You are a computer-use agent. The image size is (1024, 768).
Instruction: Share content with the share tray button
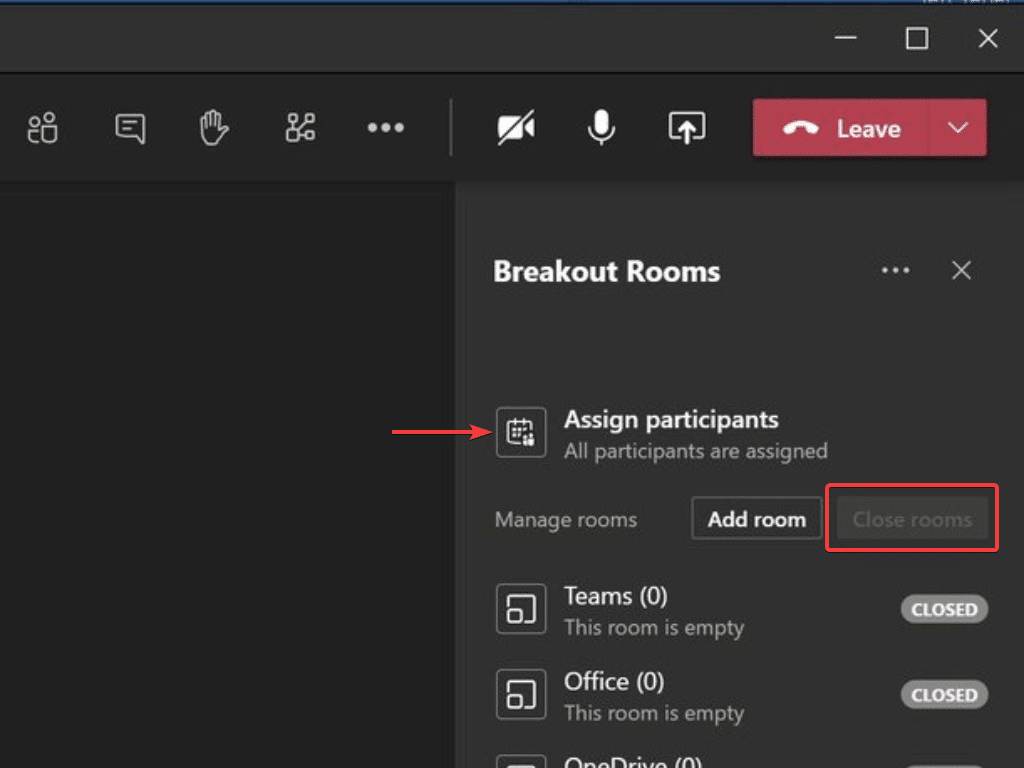(686, 128)
